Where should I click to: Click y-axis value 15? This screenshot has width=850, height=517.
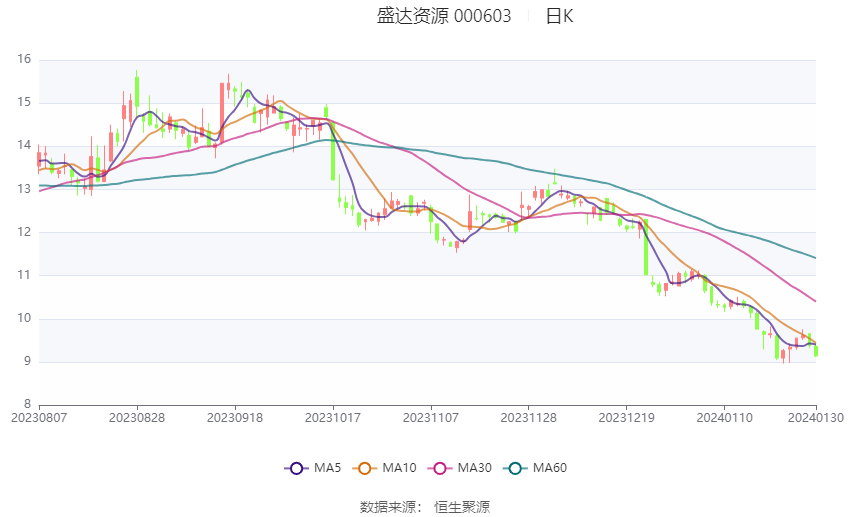pos(24,102)
